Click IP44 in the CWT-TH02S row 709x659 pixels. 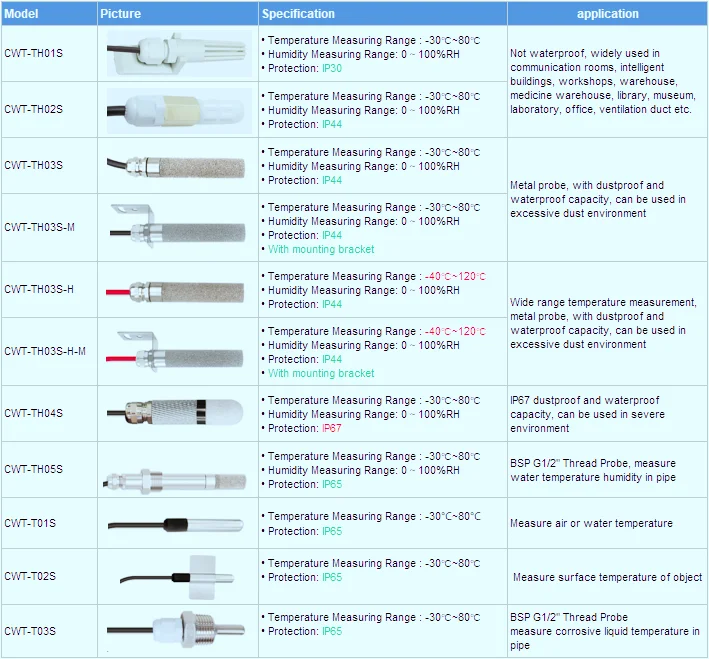[x=332, y=124]
